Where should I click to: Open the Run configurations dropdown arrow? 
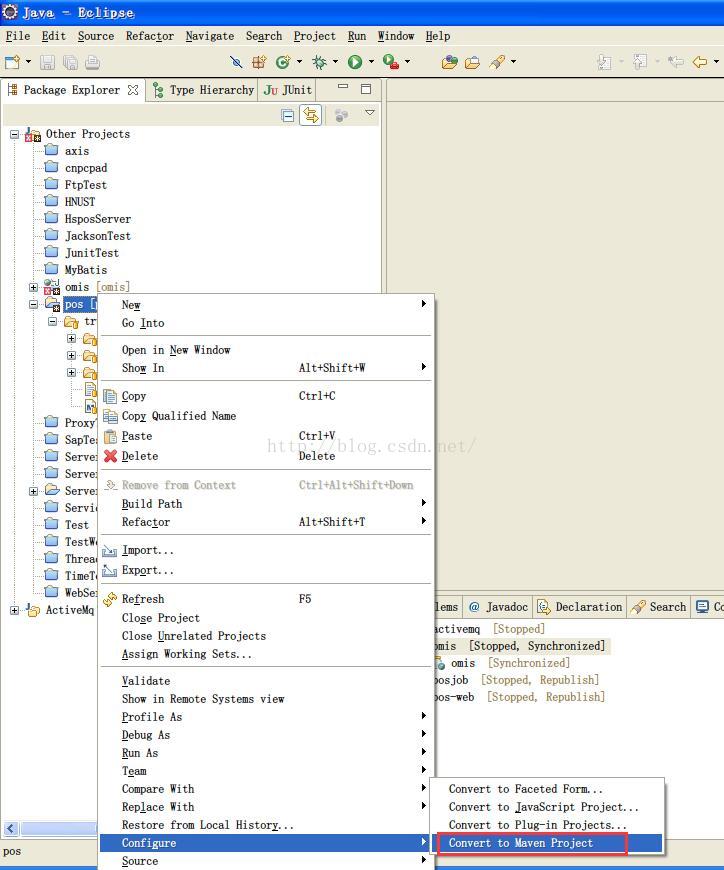pyautogui.click(x=371, y=62)
